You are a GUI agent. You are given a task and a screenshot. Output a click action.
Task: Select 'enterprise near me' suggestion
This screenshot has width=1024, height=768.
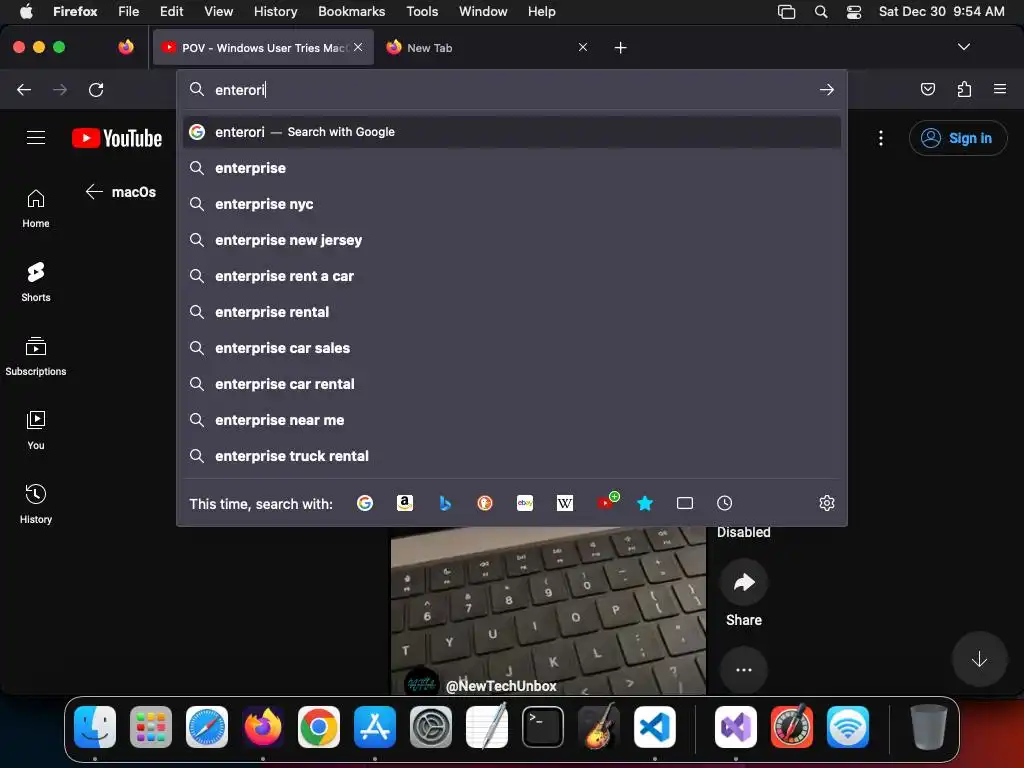[x=511, y=420]
